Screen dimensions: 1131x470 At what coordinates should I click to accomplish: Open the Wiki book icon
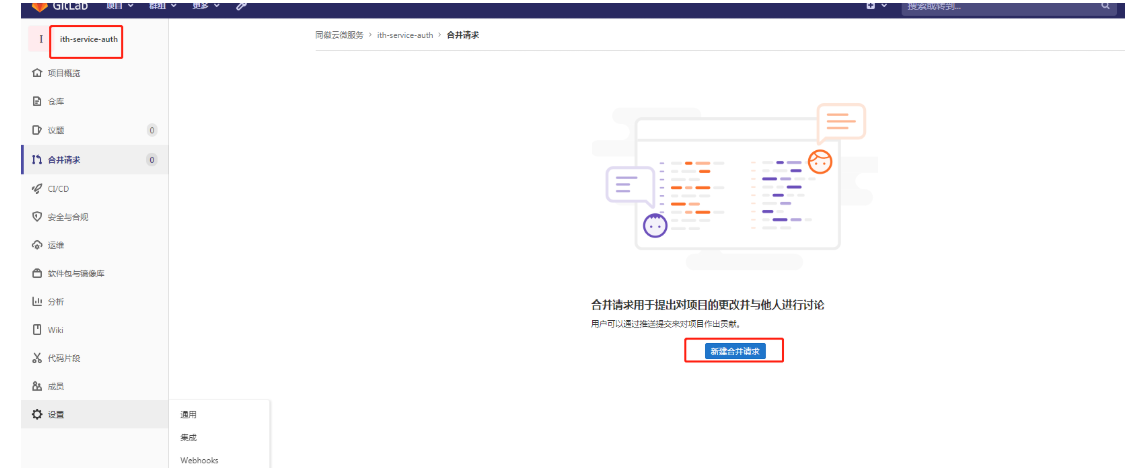37,329
